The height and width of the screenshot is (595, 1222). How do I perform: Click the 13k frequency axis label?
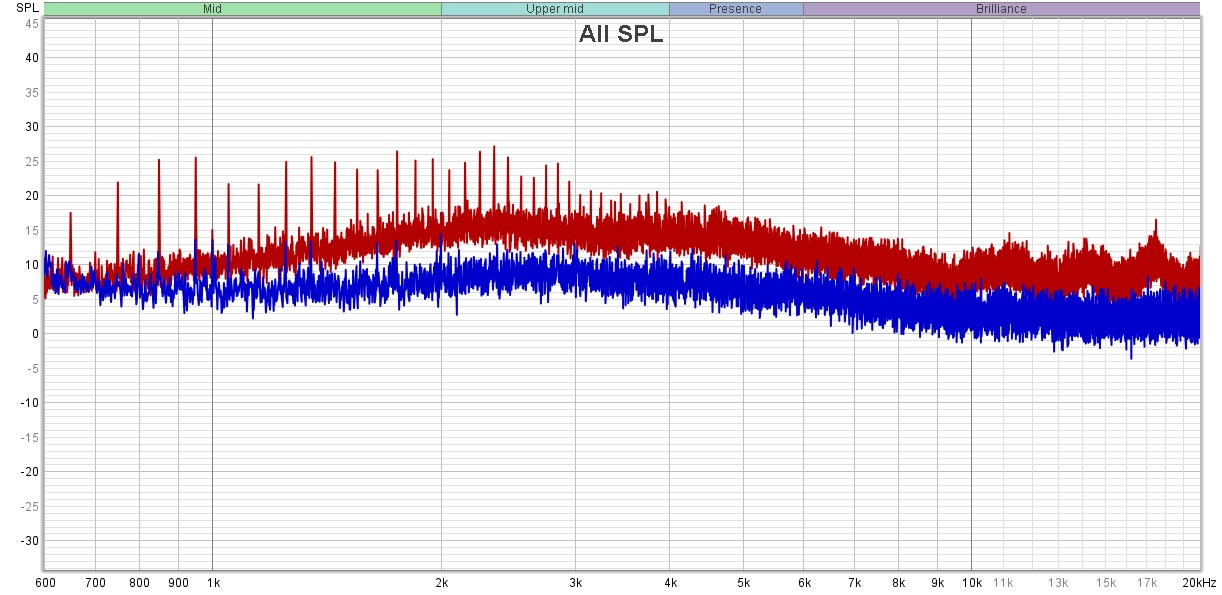[x=1058, y=582]
